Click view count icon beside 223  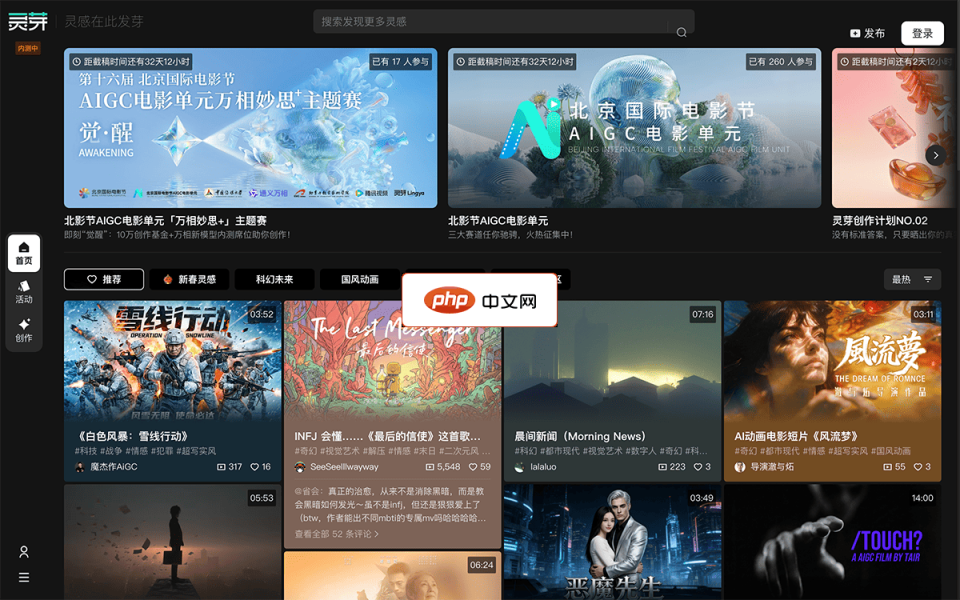click(662, 467)
